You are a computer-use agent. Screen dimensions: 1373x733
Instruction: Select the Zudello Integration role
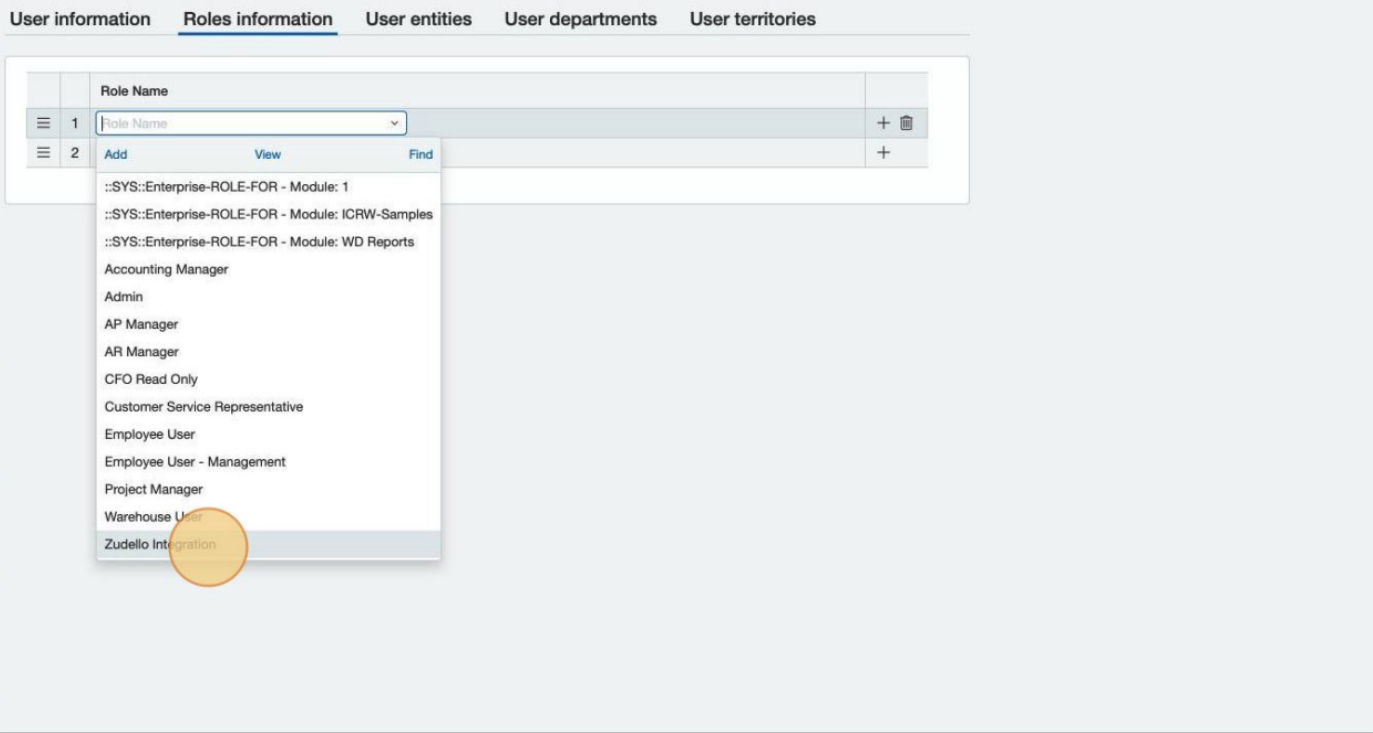[x=160, y=544]
